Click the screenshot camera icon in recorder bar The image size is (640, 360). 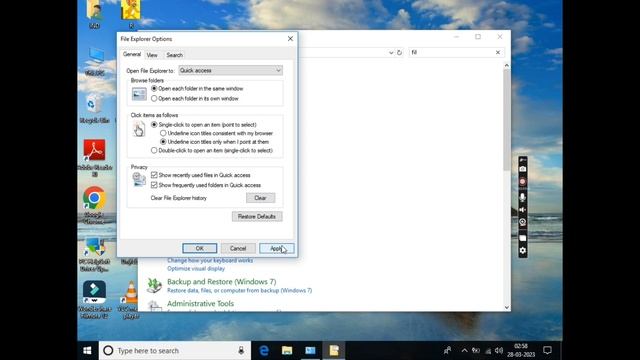point(522,169)
